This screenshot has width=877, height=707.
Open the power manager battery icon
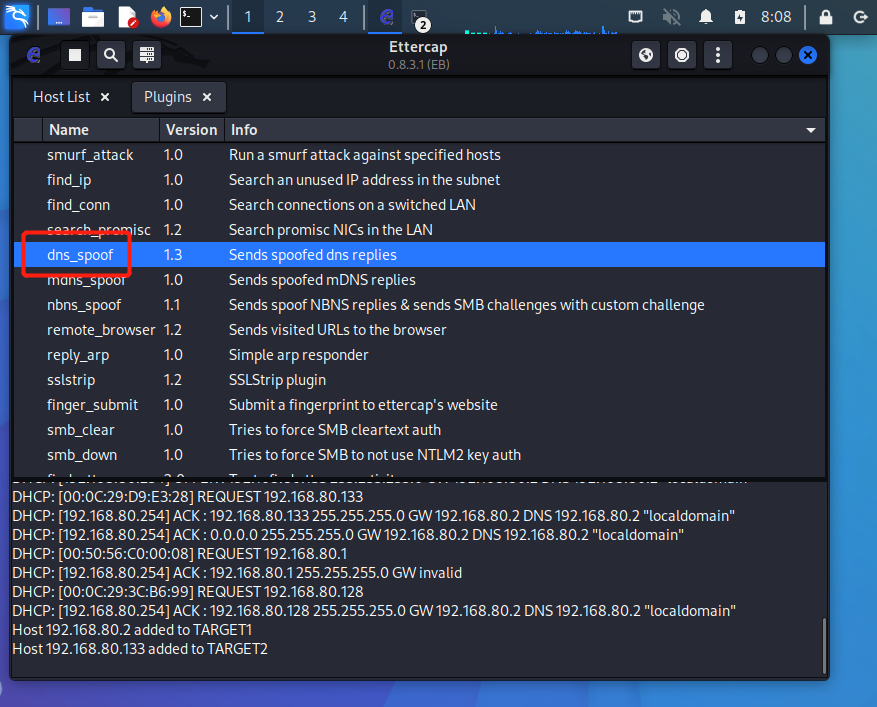[x=739, y=17]
